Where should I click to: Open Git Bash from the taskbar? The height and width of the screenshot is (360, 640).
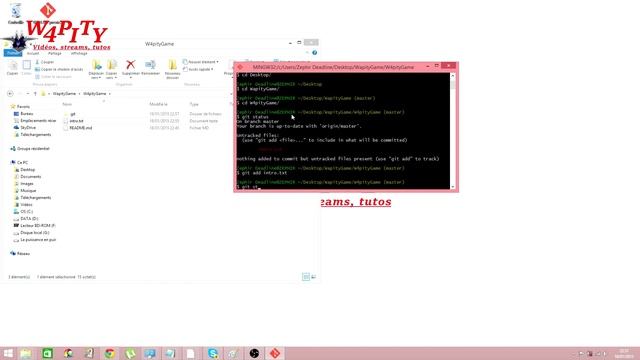275,353
